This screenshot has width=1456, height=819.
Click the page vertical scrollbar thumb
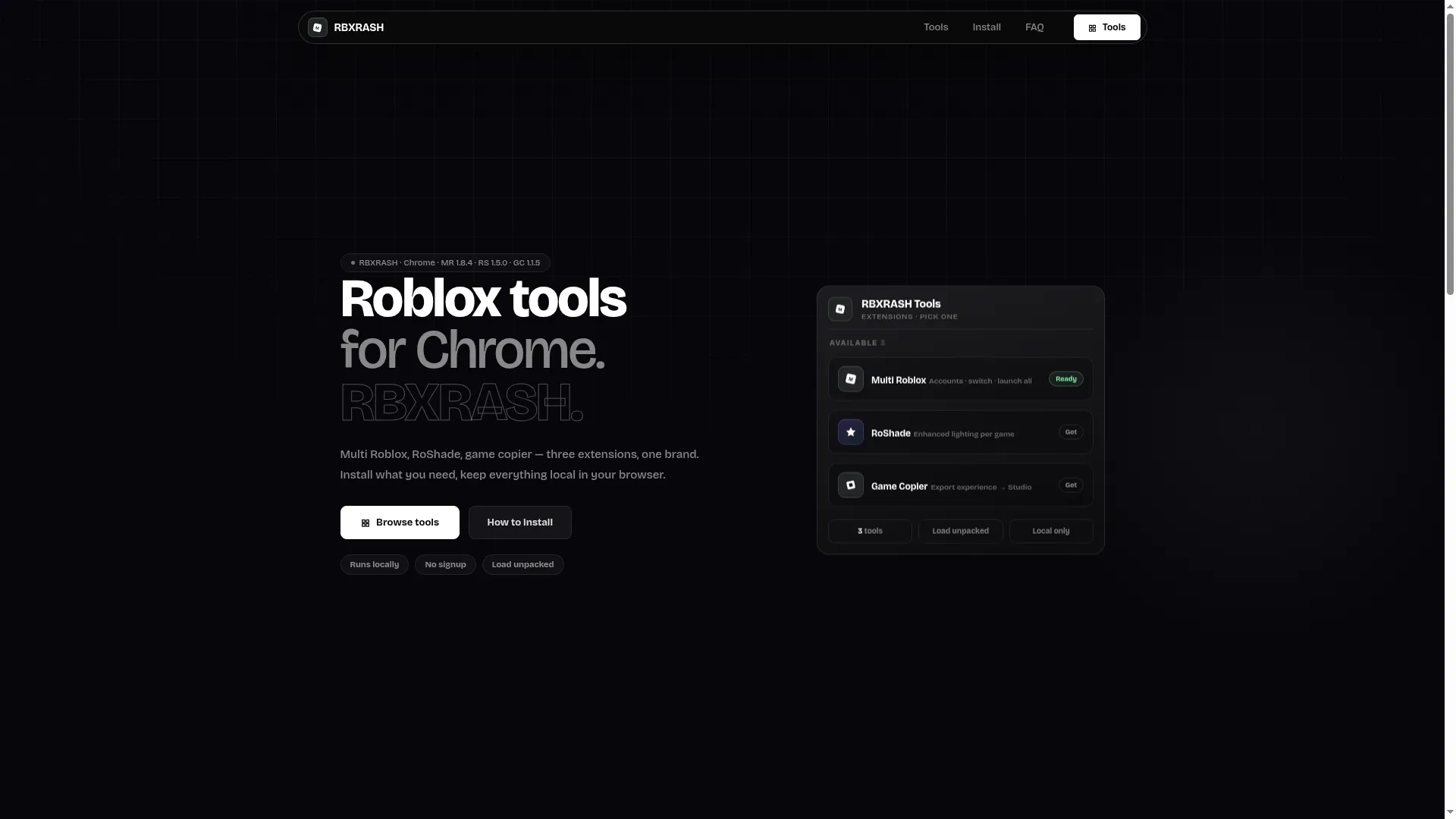[x=1450, y=153]
